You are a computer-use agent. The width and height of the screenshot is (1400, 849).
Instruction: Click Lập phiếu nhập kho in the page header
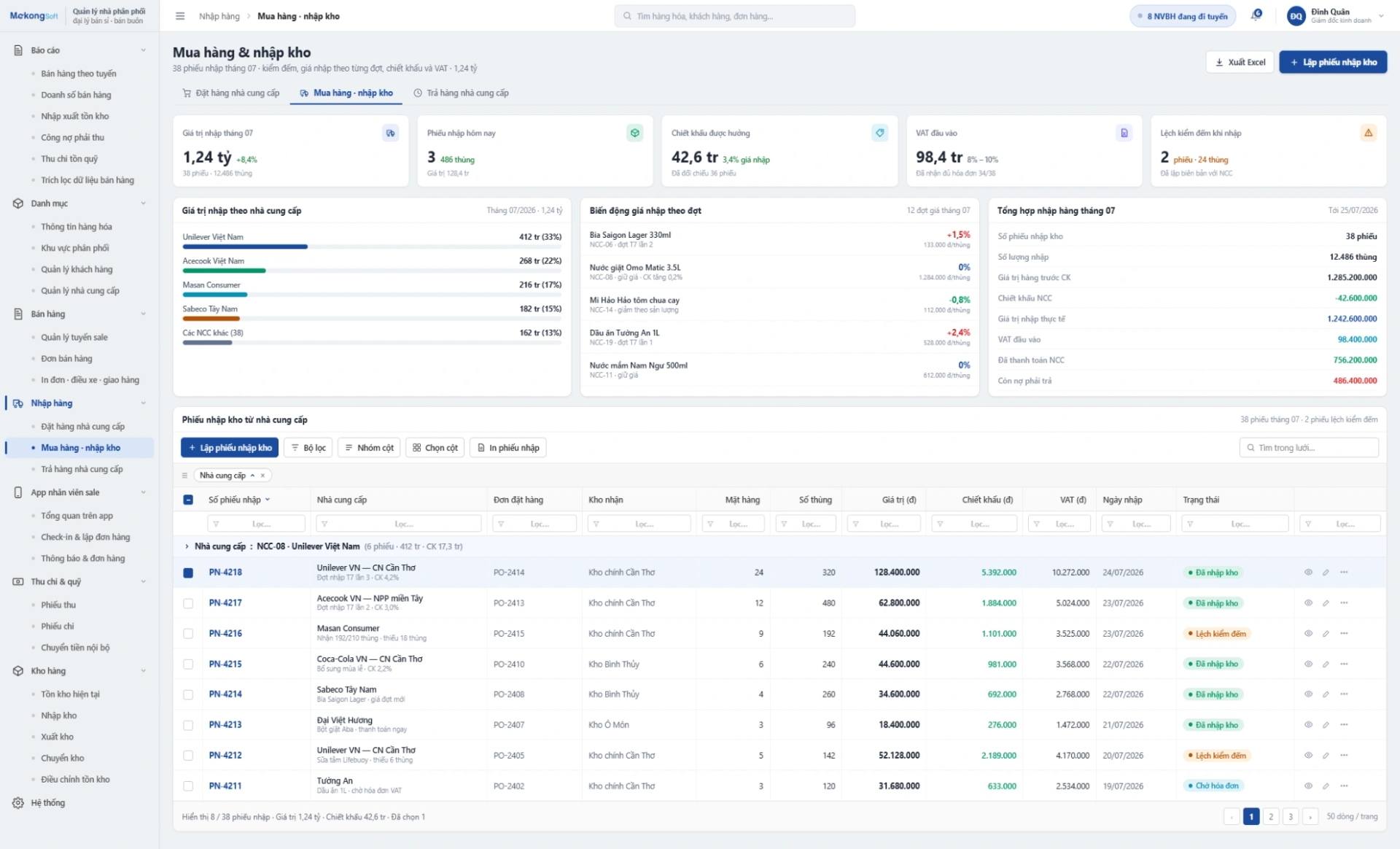pos(1333,63)
